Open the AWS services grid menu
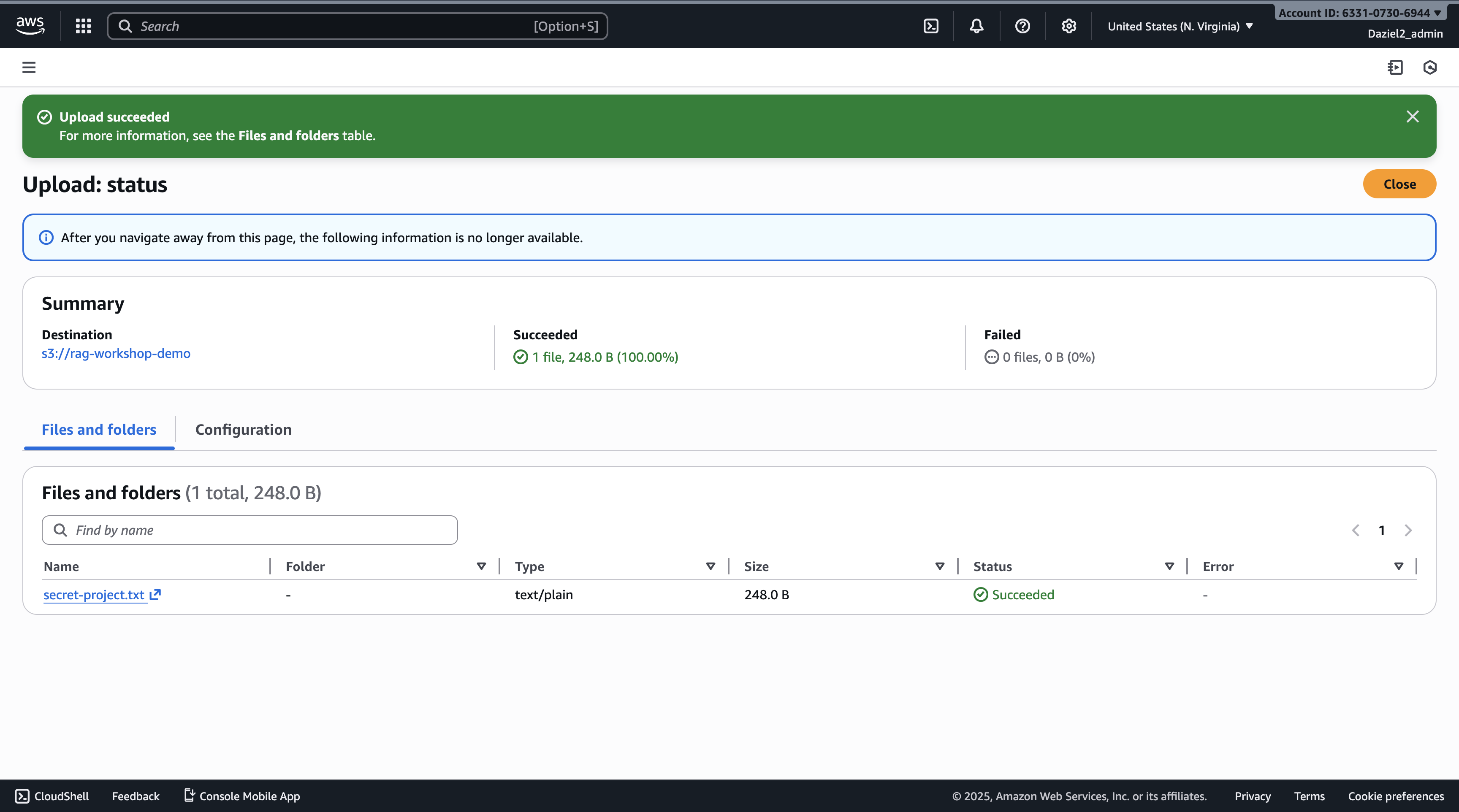1459x812 pixels. tap(83, 25)
